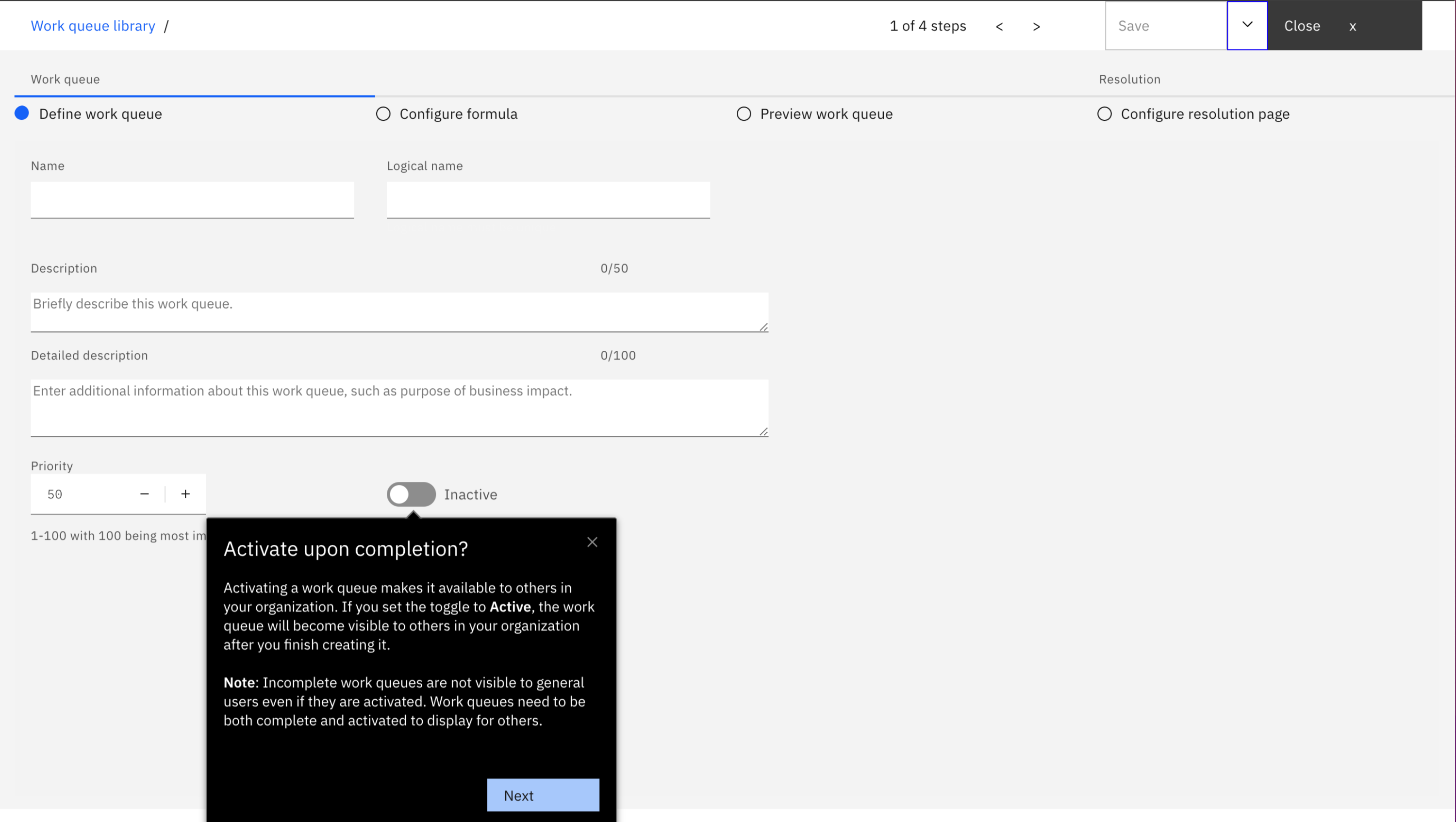
Task: Toggle the Inactive switch to active
Action: [411, 494]
